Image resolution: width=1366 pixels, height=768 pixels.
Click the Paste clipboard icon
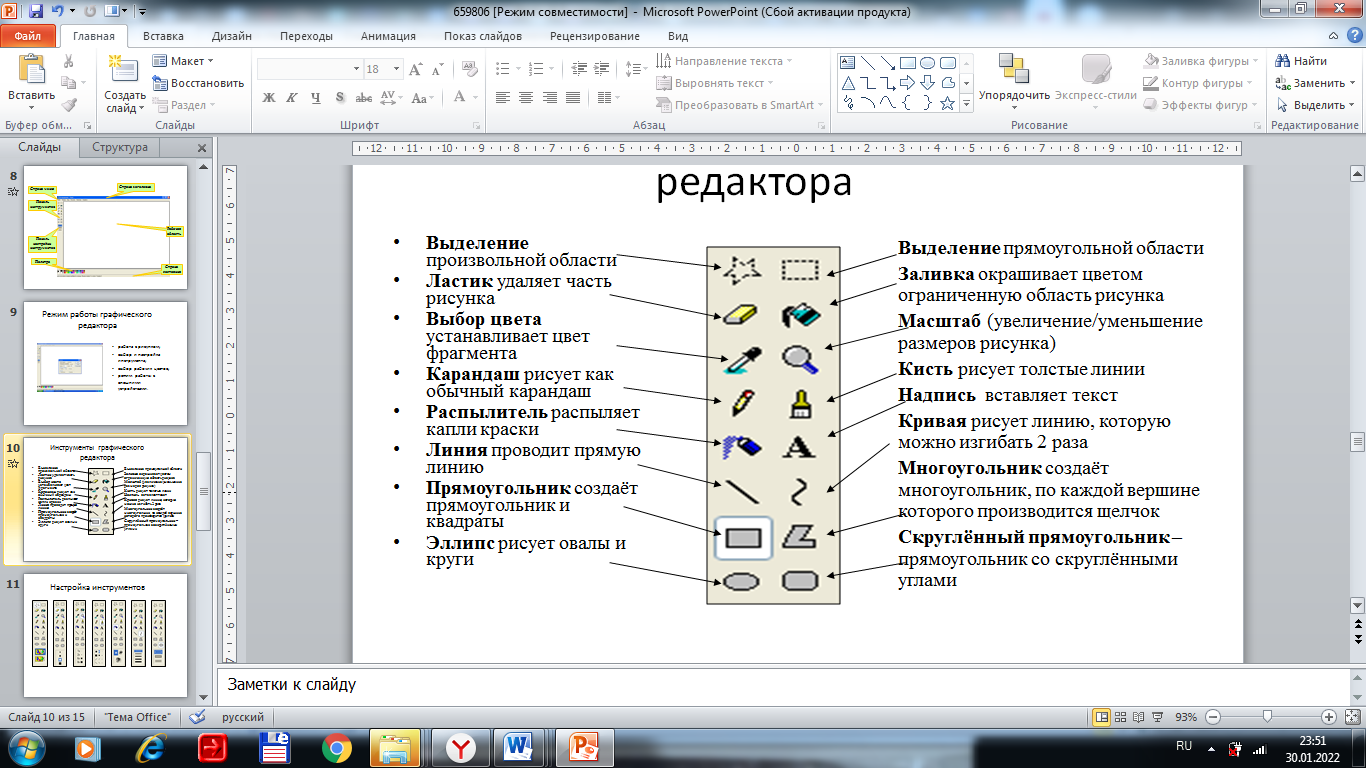point(30,69)
